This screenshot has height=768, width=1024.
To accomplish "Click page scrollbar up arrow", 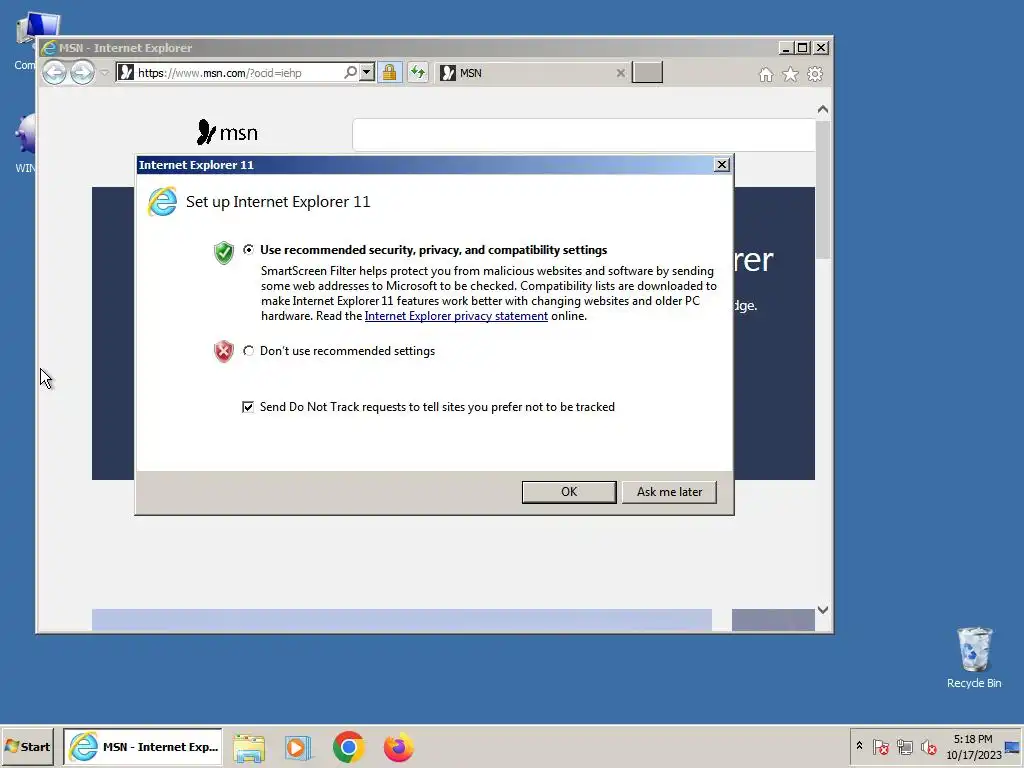I will point(823,109).
